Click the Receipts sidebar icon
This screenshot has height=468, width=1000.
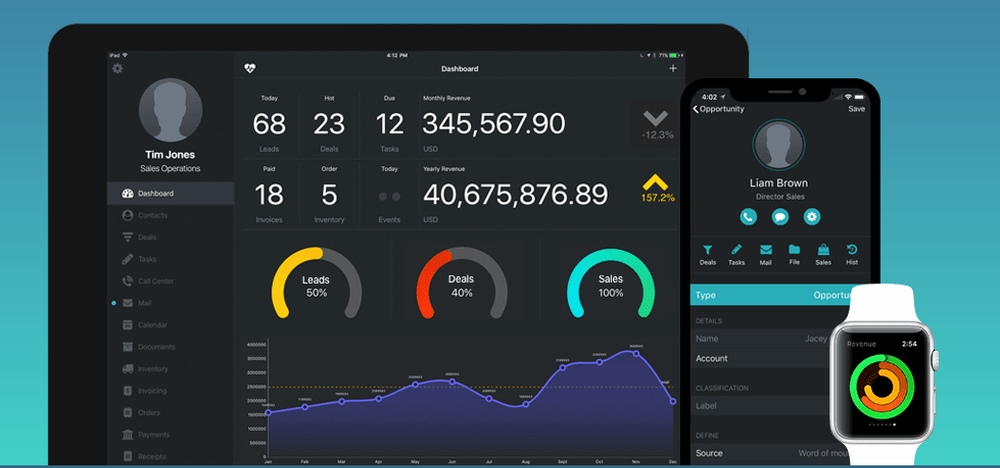[x=128, y=457]
